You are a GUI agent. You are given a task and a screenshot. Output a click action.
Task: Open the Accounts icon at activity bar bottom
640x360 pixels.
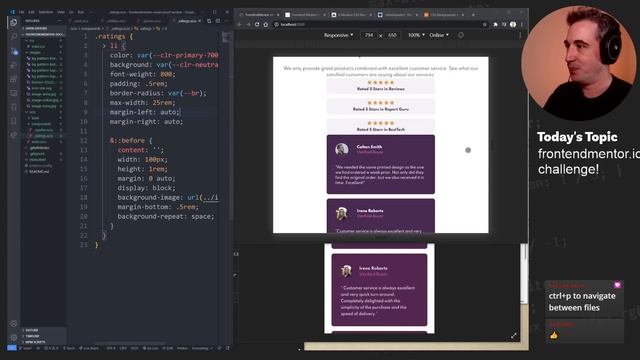click(13, 323)
